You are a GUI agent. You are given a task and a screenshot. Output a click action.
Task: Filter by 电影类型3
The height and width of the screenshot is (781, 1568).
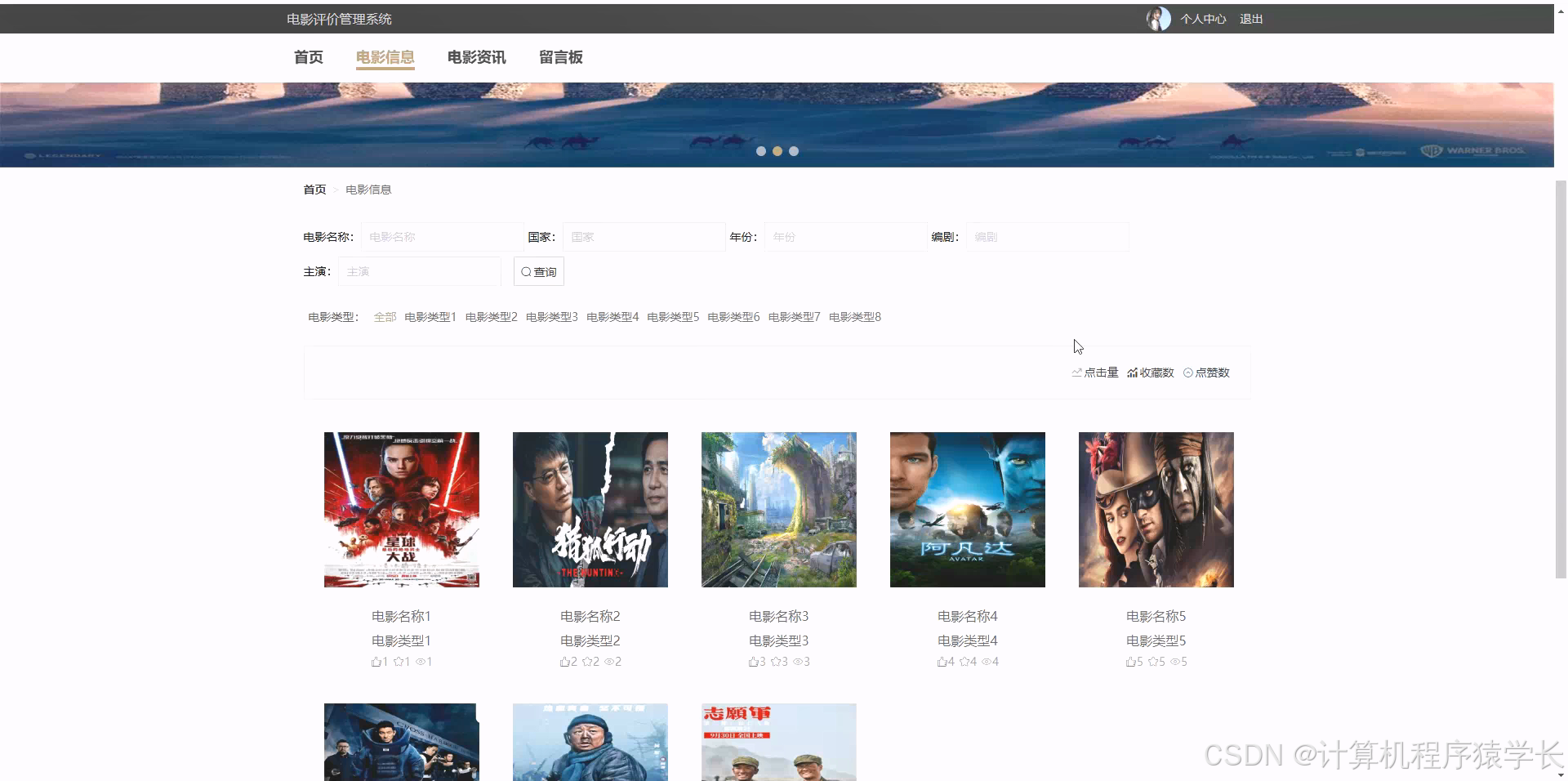[551, 317]
